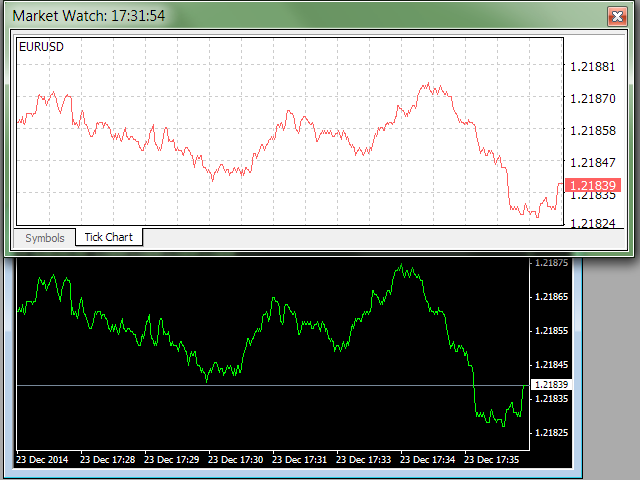Click the 1.21847 tick chart price label
This screenshot has width=640, height=480.
592,162
